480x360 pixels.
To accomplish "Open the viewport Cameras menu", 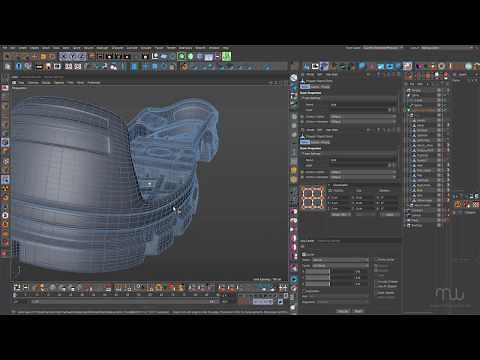I will (33, 82).
